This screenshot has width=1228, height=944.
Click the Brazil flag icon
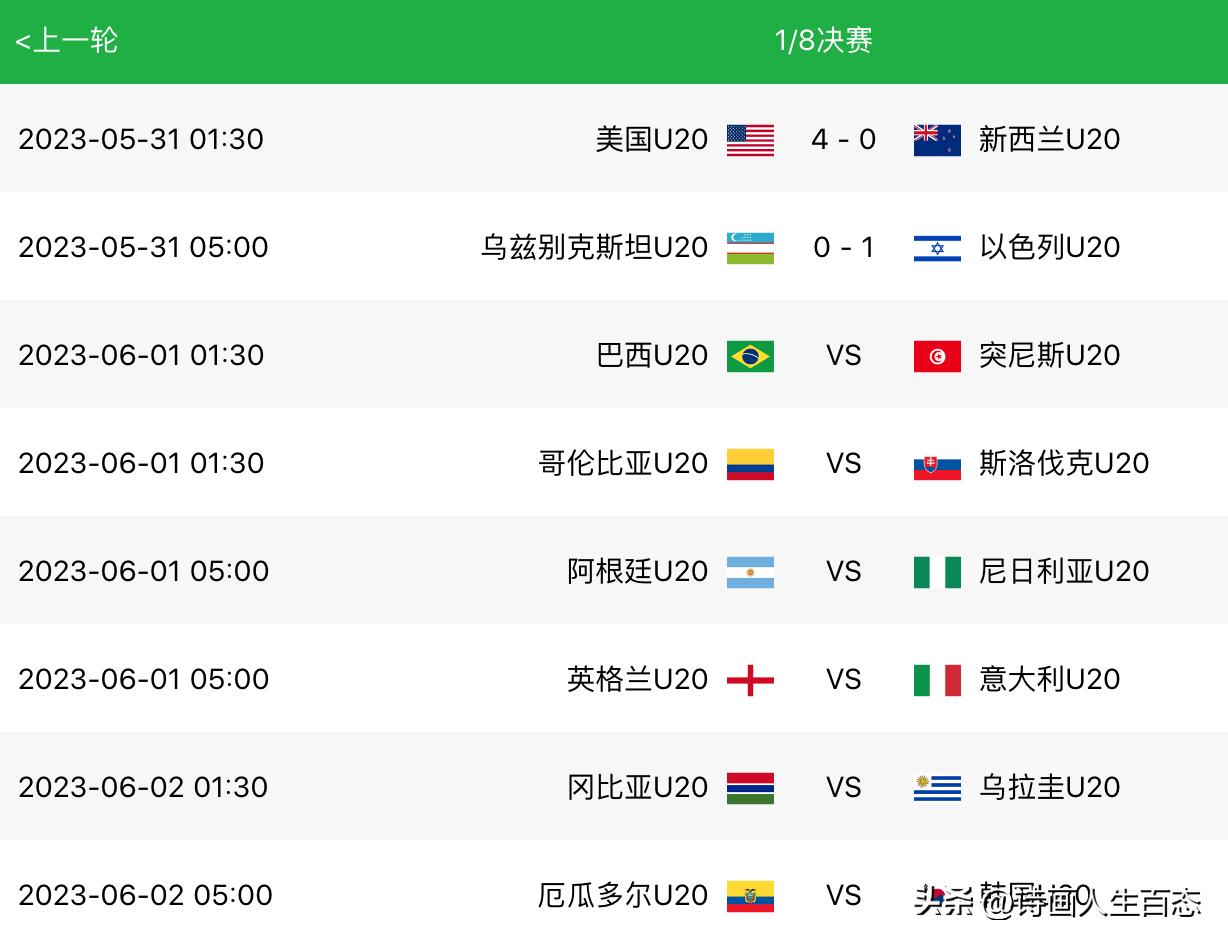(x=750, y=356)
